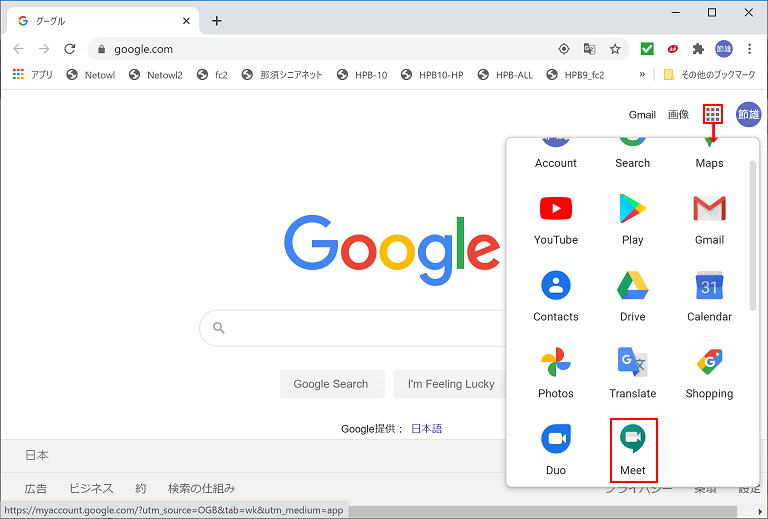The height and width of the screenshot is (519, 768).
Task: Switch language via 日本語 link
Action: pyautogui.click(x=426, y=429)
